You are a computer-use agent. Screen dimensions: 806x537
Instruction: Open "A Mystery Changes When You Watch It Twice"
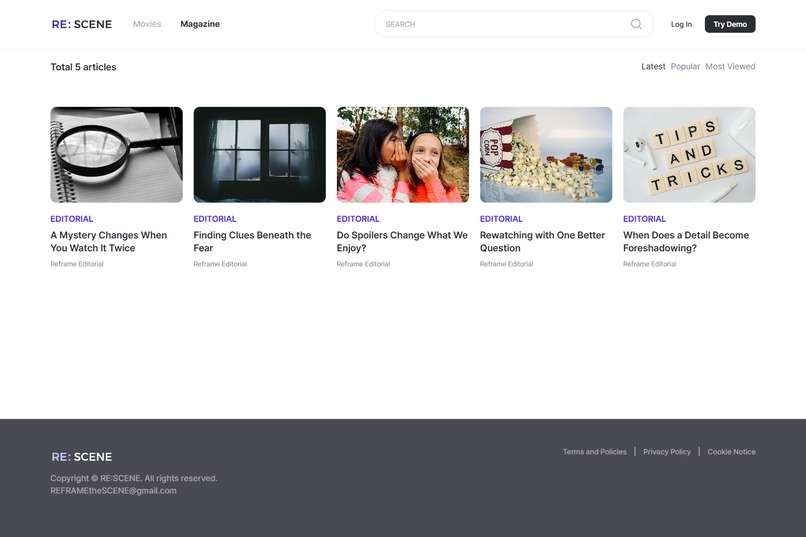click(x=108, y=242)
